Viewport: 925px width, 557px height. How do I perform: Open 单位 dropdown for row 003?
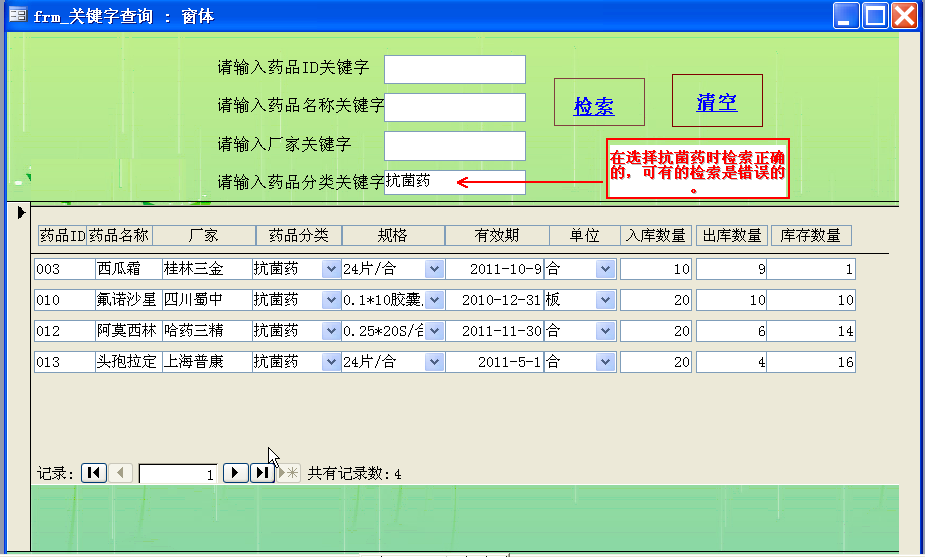[x=605, y=269]
